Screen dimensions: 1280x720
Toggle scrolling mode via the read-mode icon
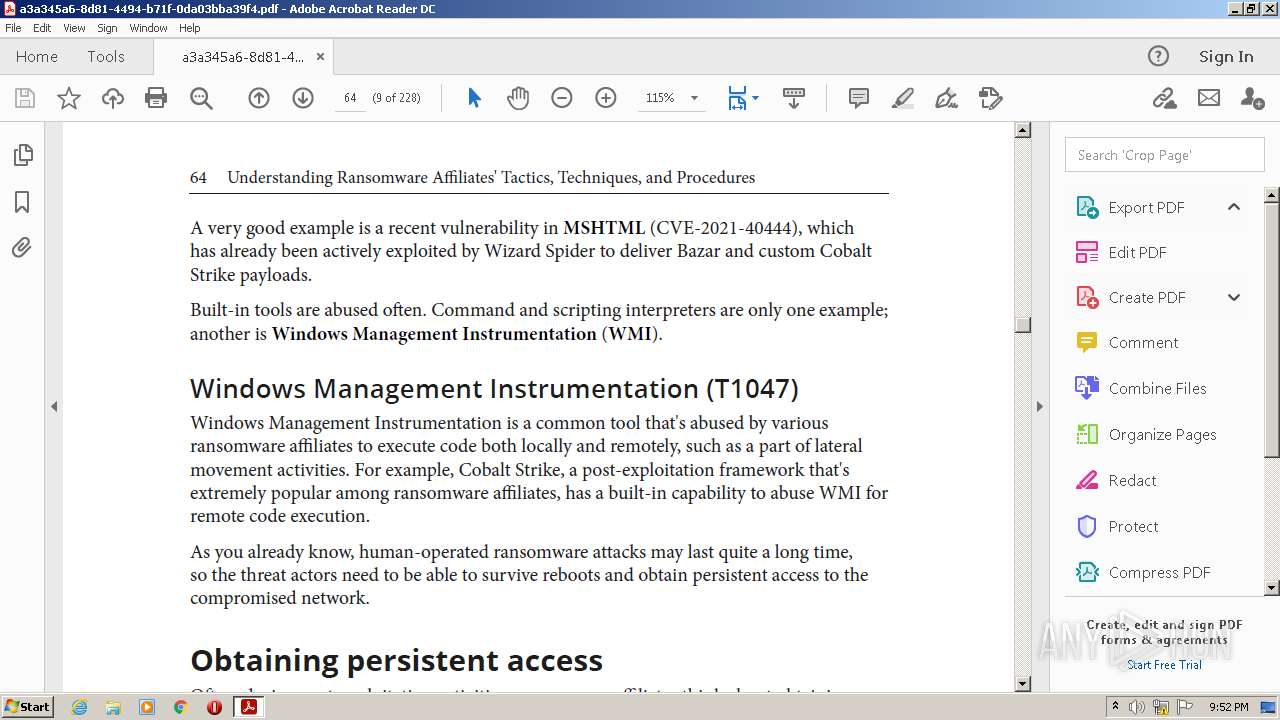tap(794, 98)
